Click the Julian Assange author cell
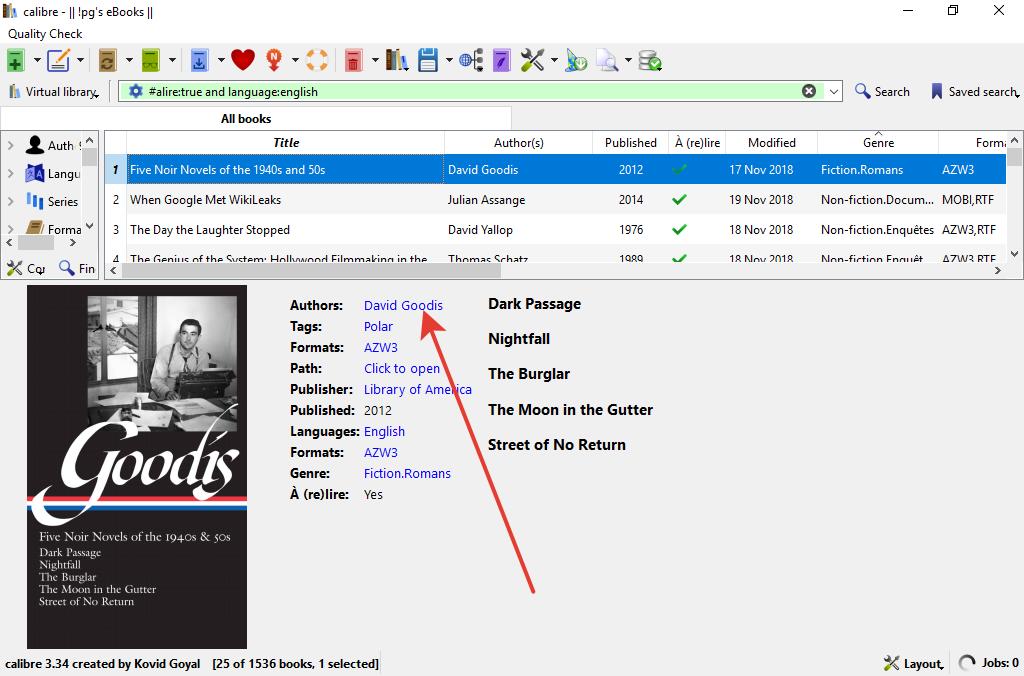The width and height of the screenshot is (1024, 676). click(487, 200)
